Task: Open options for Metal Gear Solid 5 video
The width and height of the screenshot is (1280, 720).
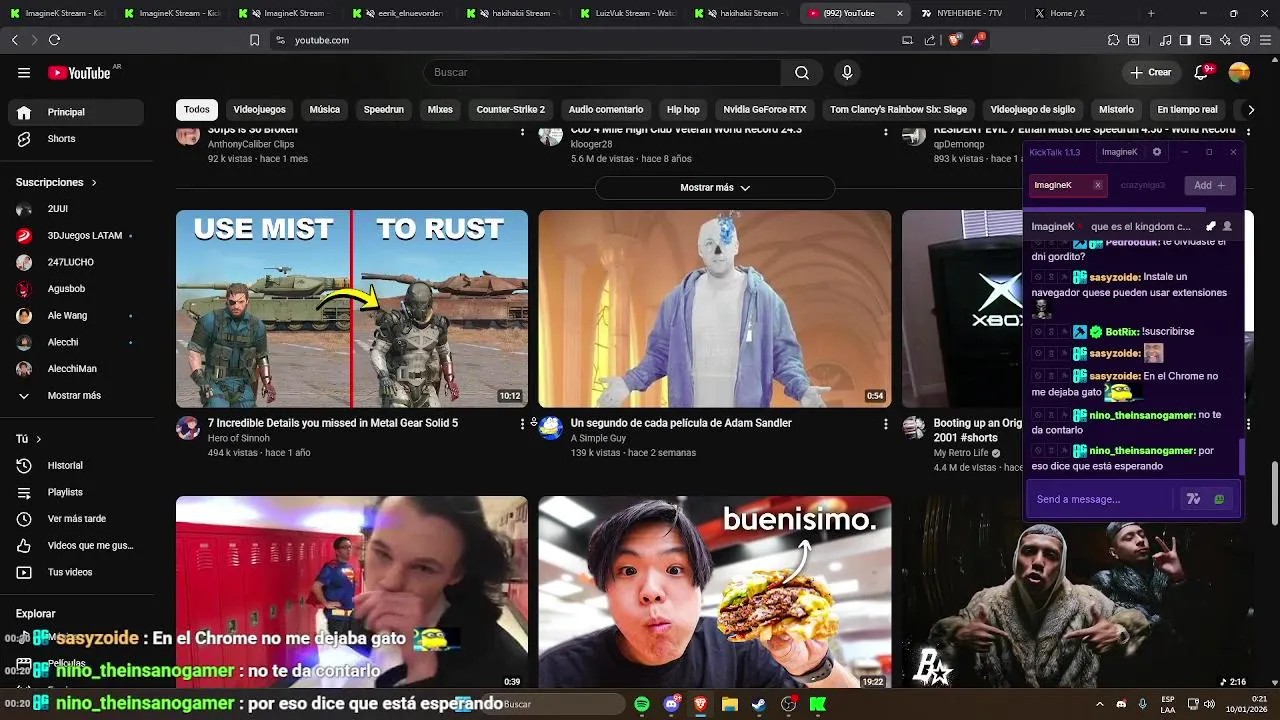Action: [x=522, y=424]
